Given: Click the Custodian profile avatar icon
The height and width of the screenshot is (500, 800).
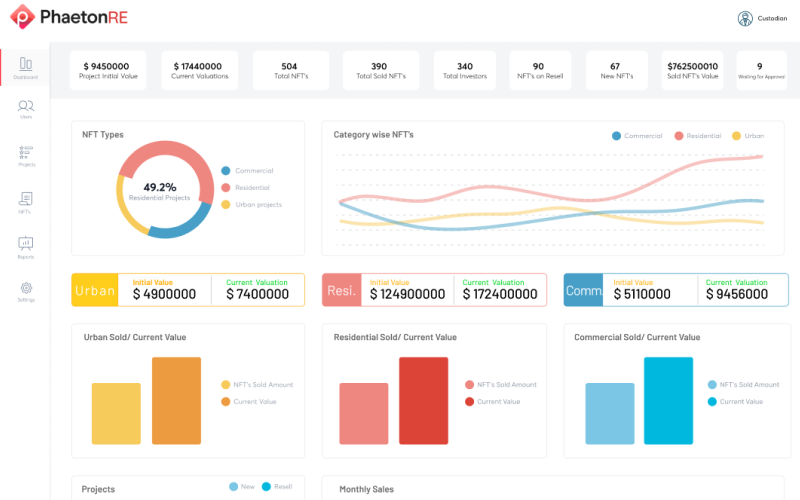Looking at the screenshot, I should [x=745, y=18].
